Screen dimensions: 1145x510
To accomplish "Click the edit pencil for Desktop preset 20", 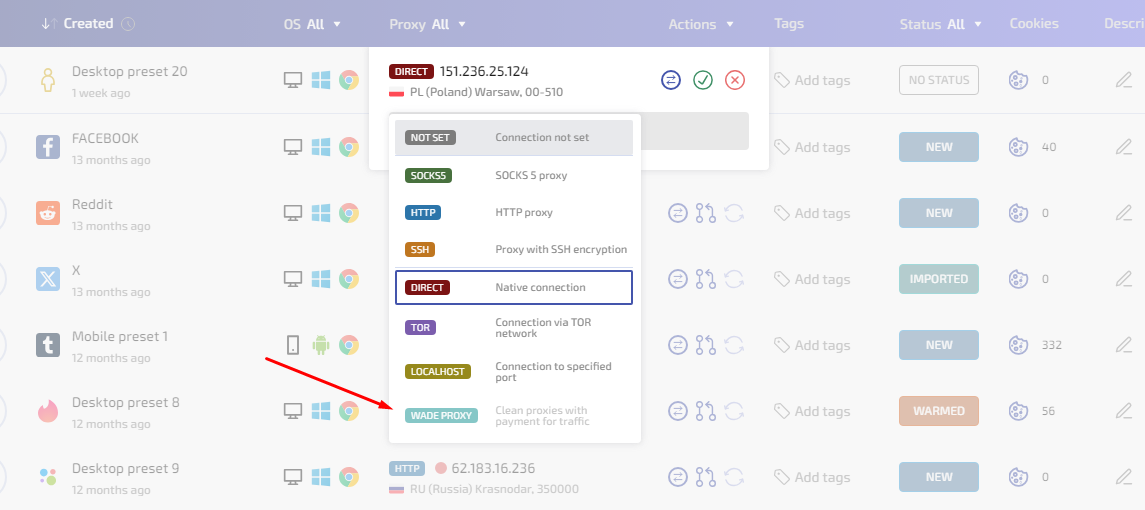I will (1123, 80).
